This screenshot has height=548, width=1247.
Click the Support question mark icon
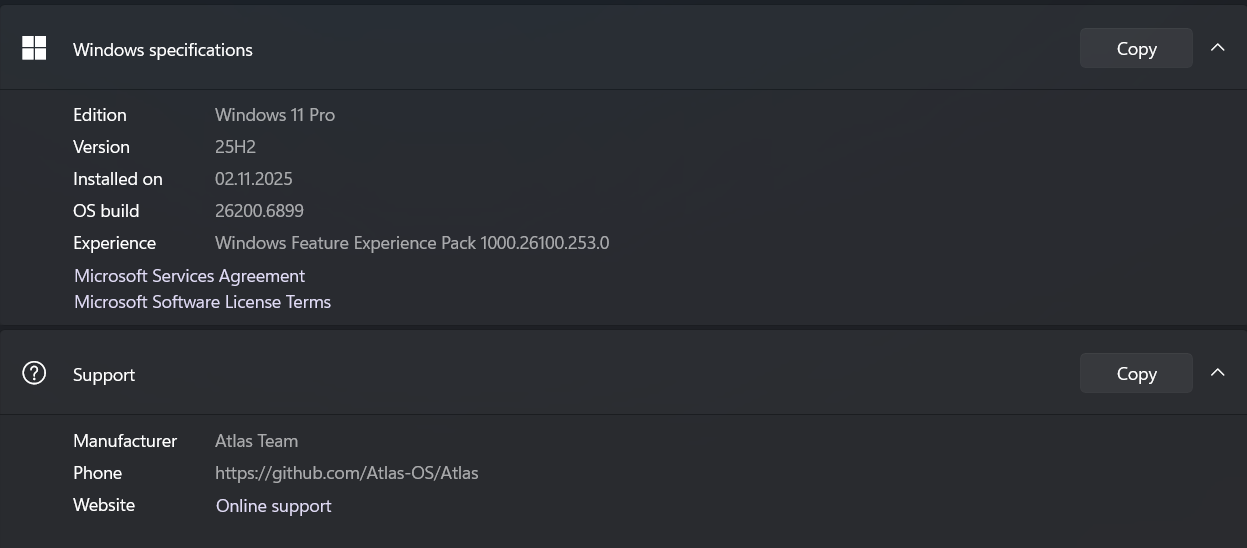pyautogui.click(x=34, y=374)
